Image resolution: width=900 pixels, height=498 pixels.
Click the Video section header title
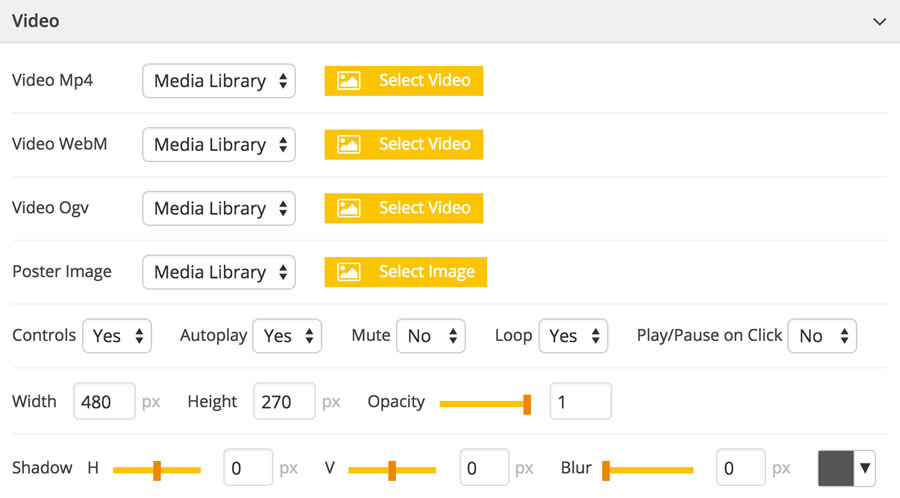point(36,21)
